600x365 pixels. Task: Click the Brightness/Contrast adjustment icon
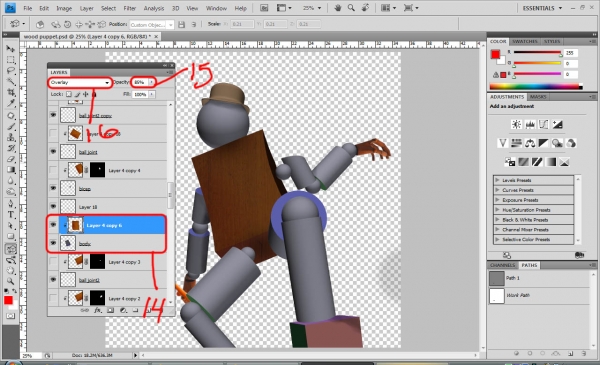[x=516, y=124]
